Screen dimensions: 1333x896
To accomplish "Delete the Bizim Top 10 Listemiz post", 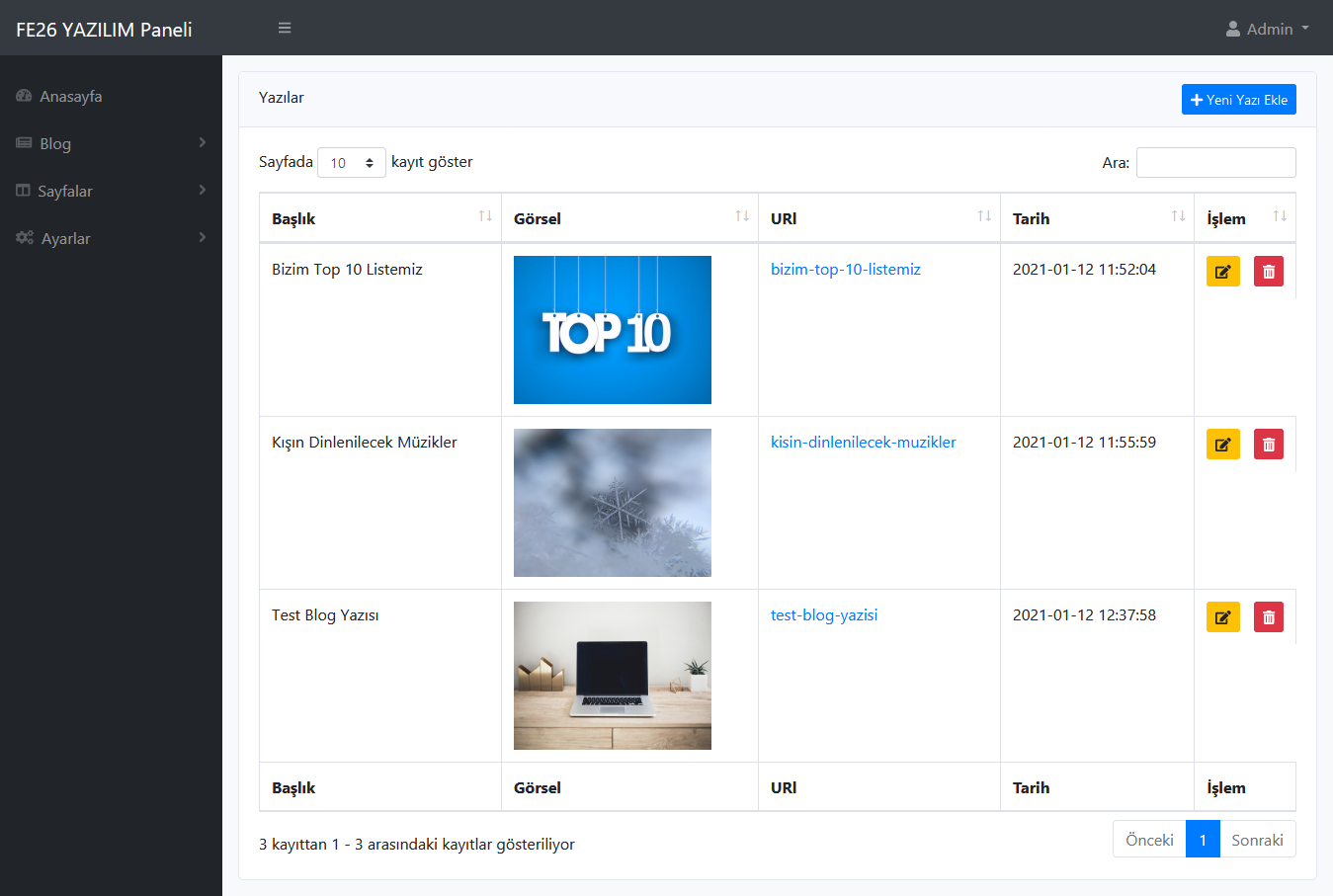I will pos(1269,272).
